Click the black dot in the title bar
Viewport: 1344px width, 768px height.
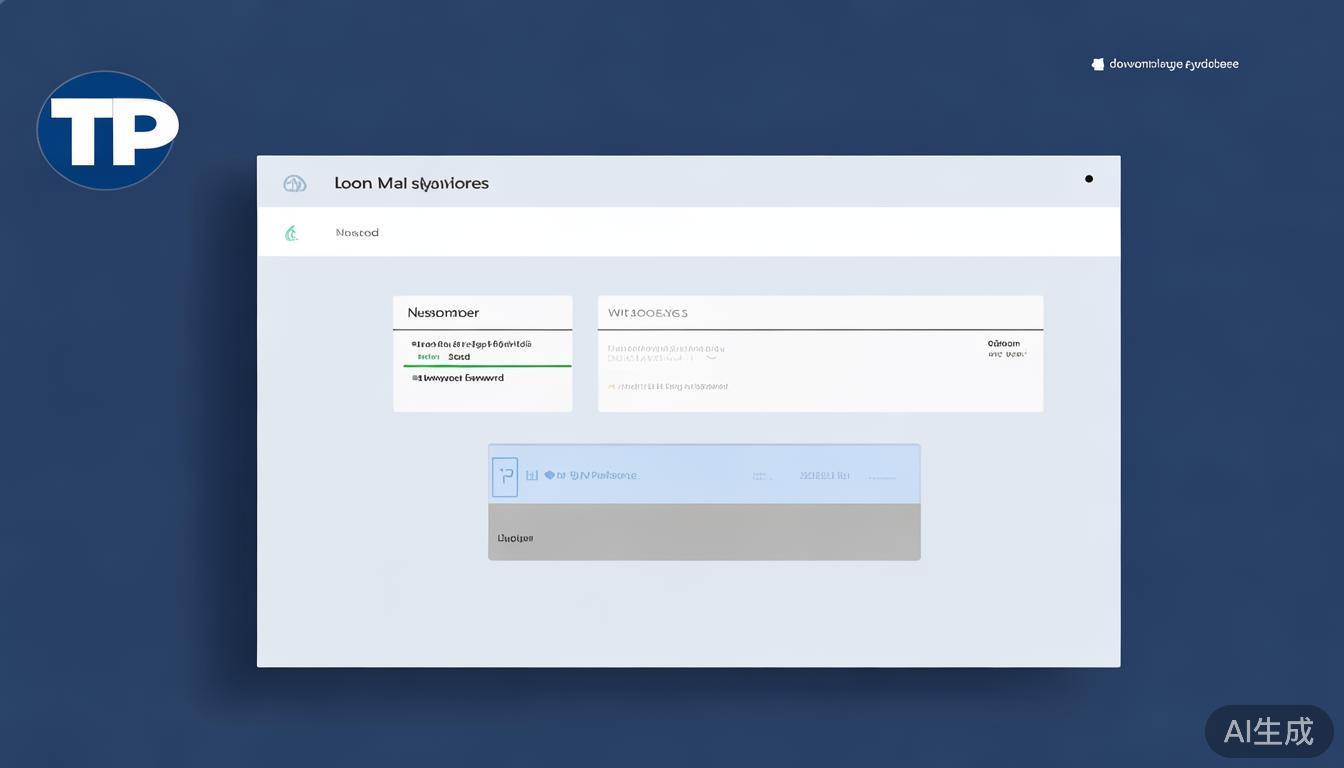pyautogui.click(x=1089, y=179)
